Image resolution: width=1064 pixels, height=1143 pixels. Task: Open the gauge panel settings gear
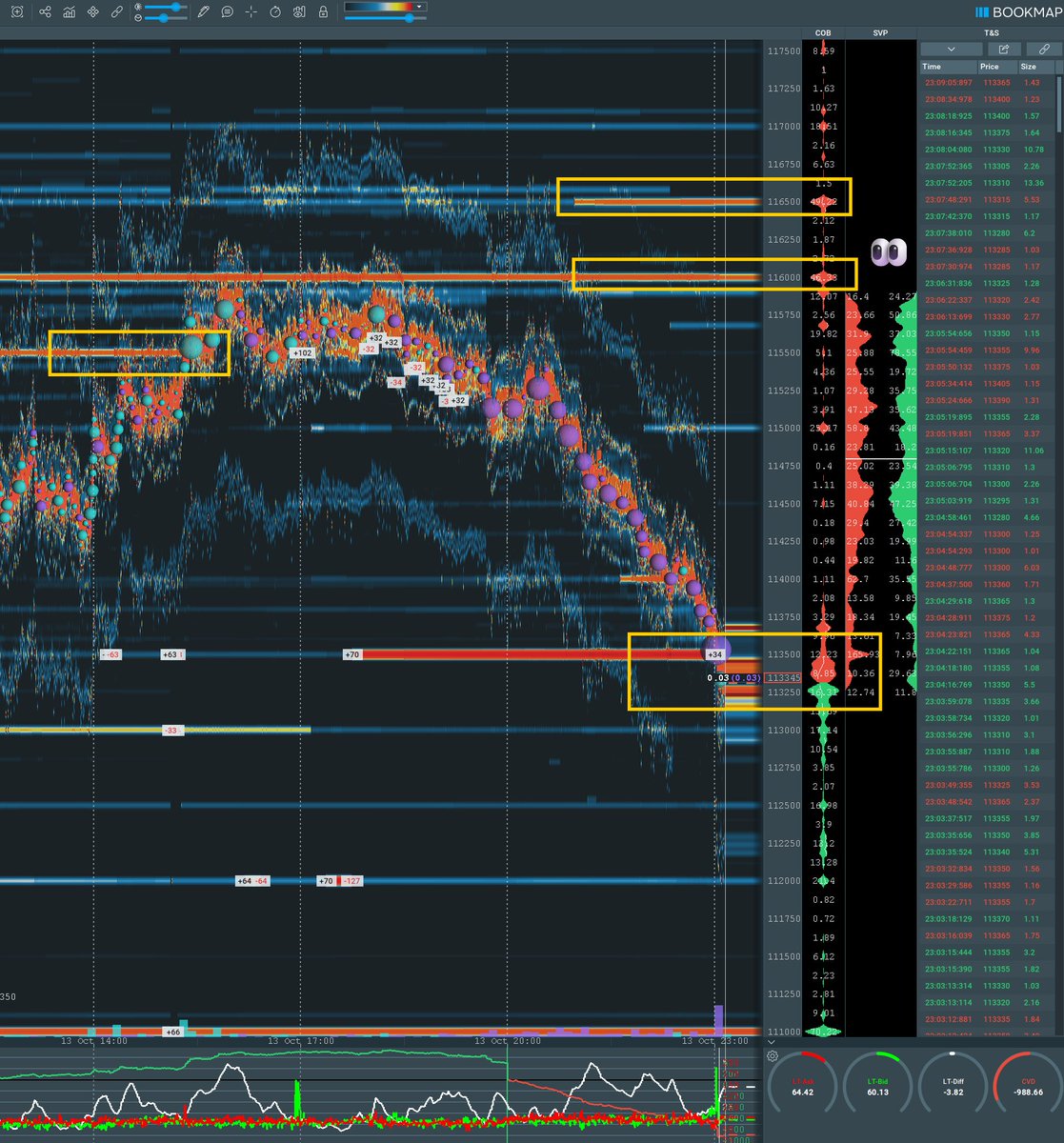(x=772, y=1055)
